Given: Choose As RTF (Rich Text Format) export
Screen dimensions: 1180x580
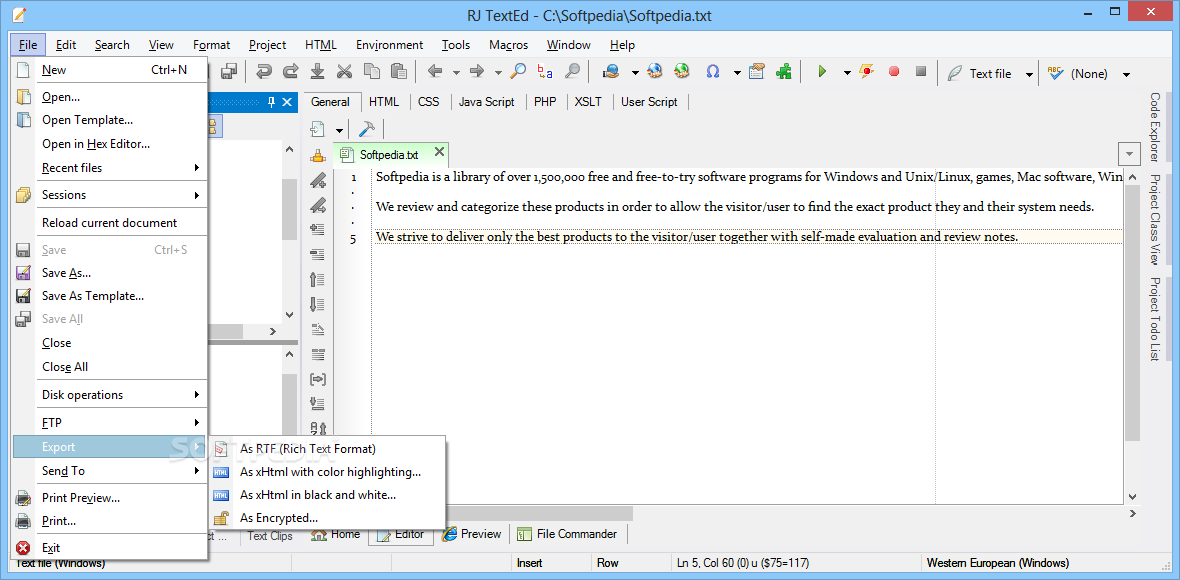Looking at the screenshot, I should [x=327, y=448].
